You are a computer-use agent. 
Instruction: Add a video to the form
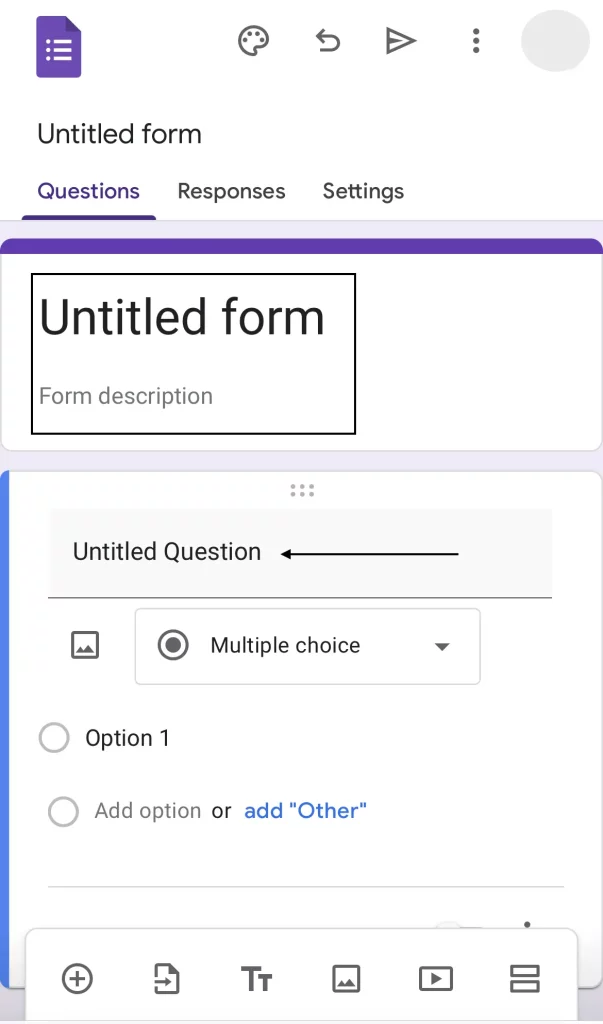click(436, 978)
